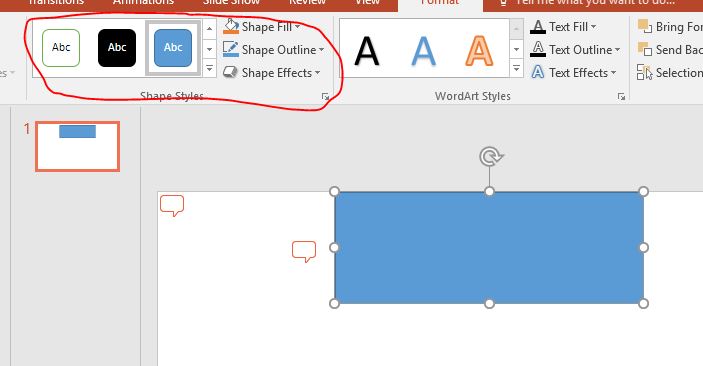
Task: Click the Send Backward icon
Action: coord(645,49)
